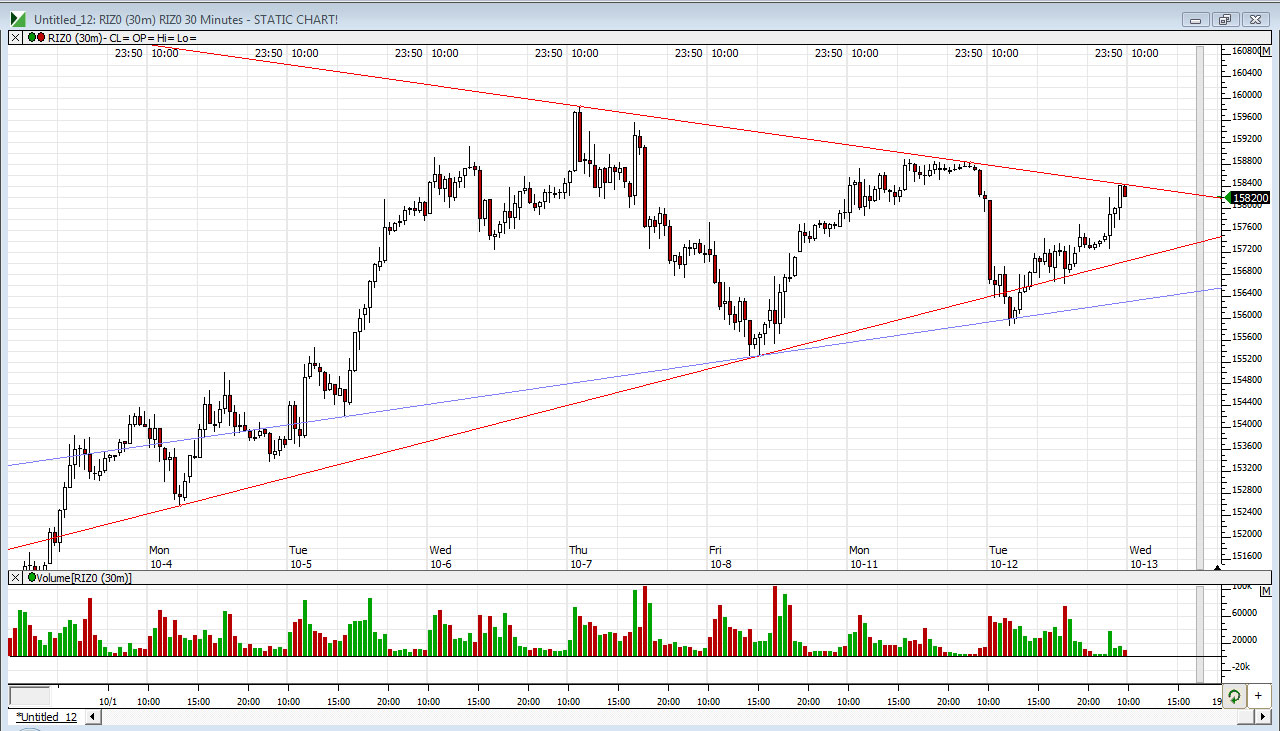This screenshot has width=1280, height=731.
Task: Click the green circle beside RIZ0 (30m)
Action: pyautogui.click(x=31, y=38)
